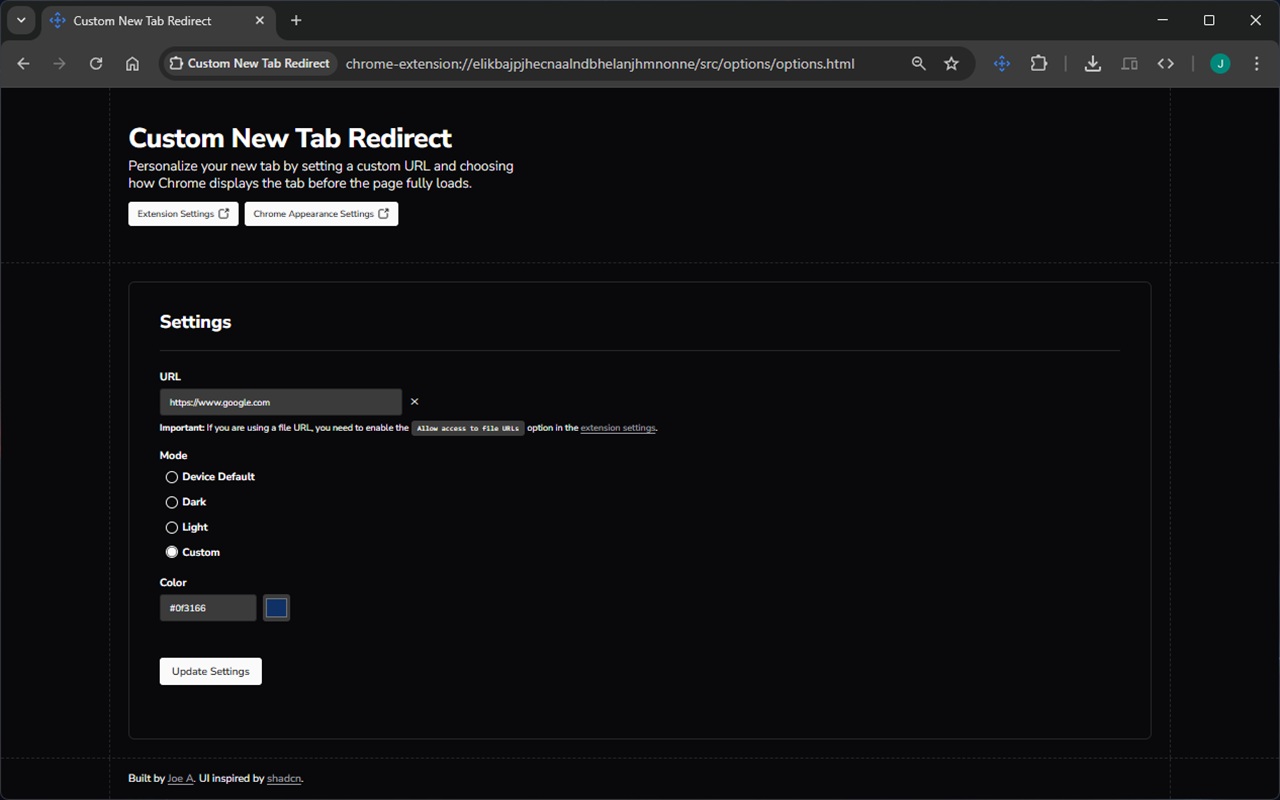The width and height of the screenshot is (1280, 800).
Task: Choose the Light mode option
Action: tap(172, 527)
